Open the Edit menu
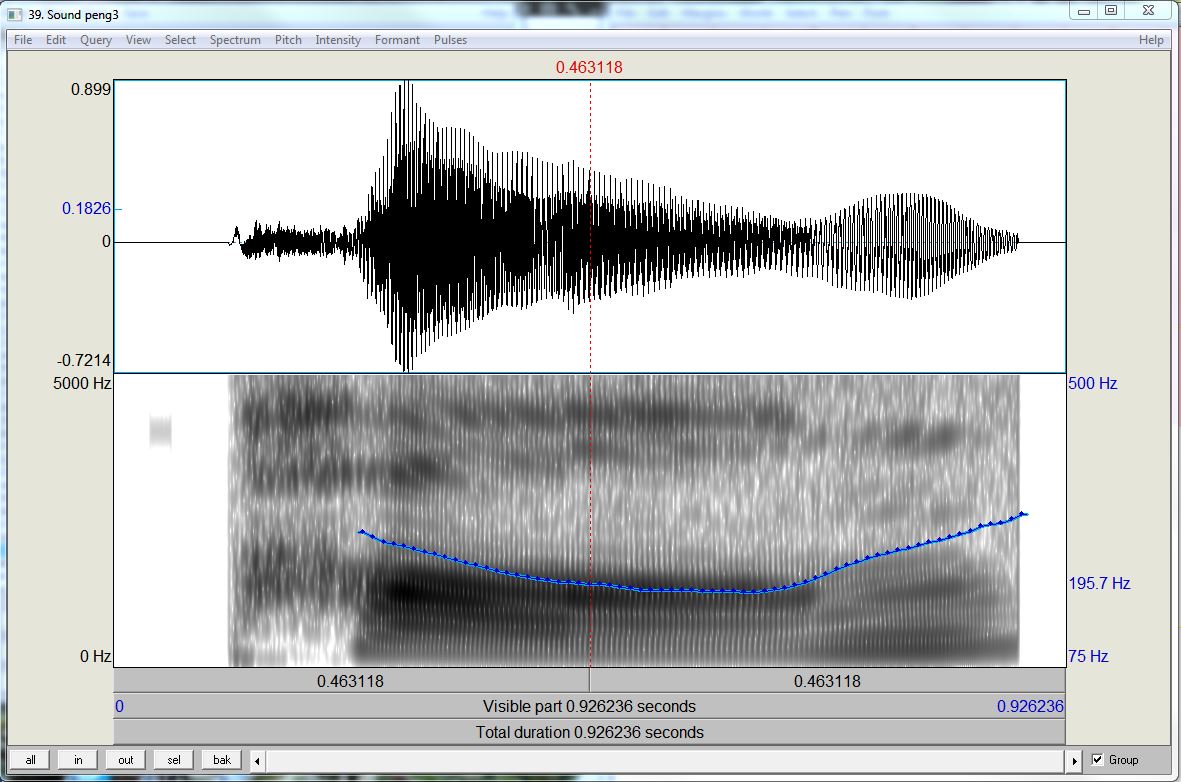The image size is (1181, 782). point(56,40)
